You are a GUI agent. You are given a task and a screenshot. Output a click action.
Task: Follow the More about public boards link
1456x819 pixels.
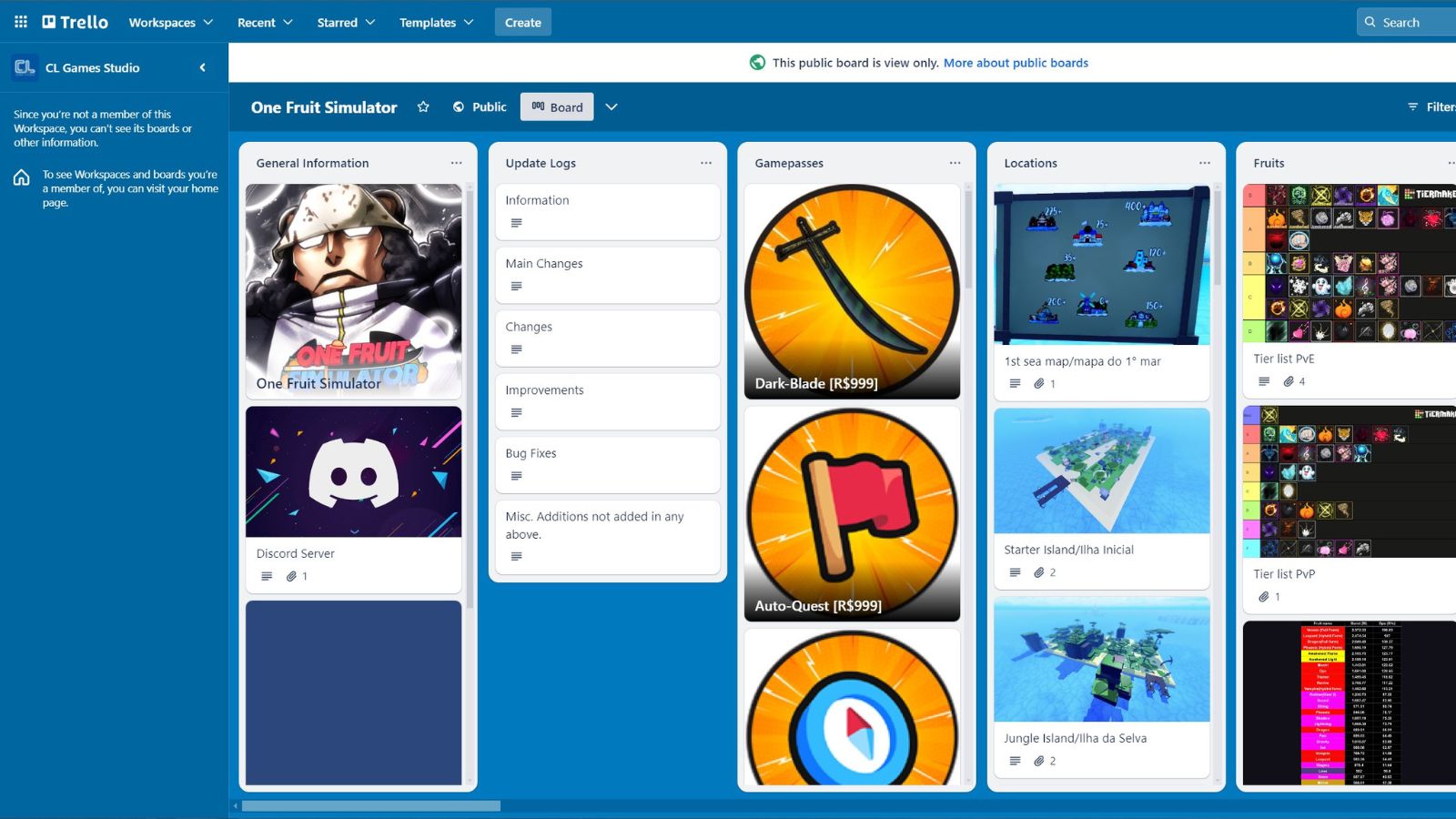coord(1016,63)
